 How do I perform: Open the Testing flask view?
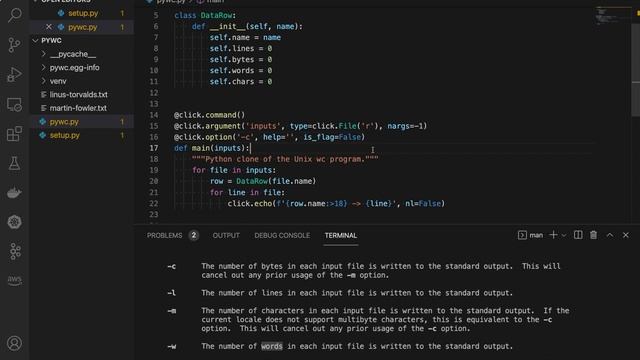[x=15, y=163]
